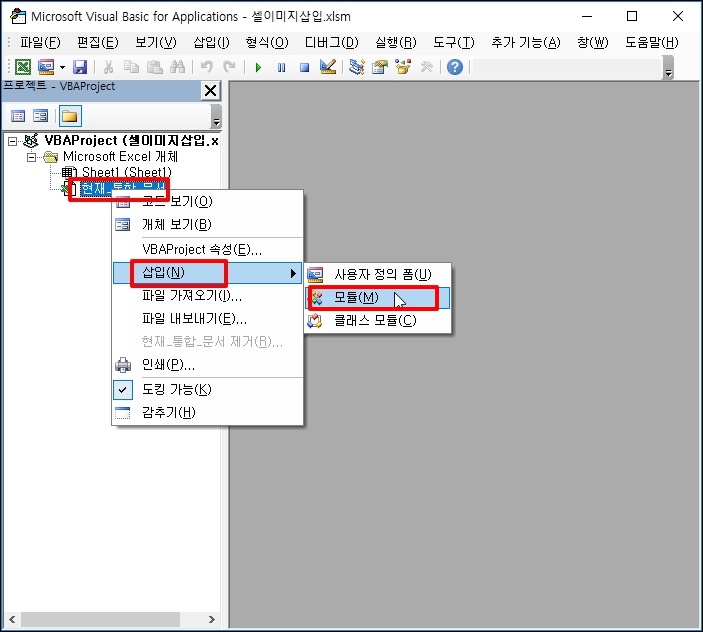
Task: Open Project Explorer toolbar icon
Action: pyautogui.click(x=357, y=67)
